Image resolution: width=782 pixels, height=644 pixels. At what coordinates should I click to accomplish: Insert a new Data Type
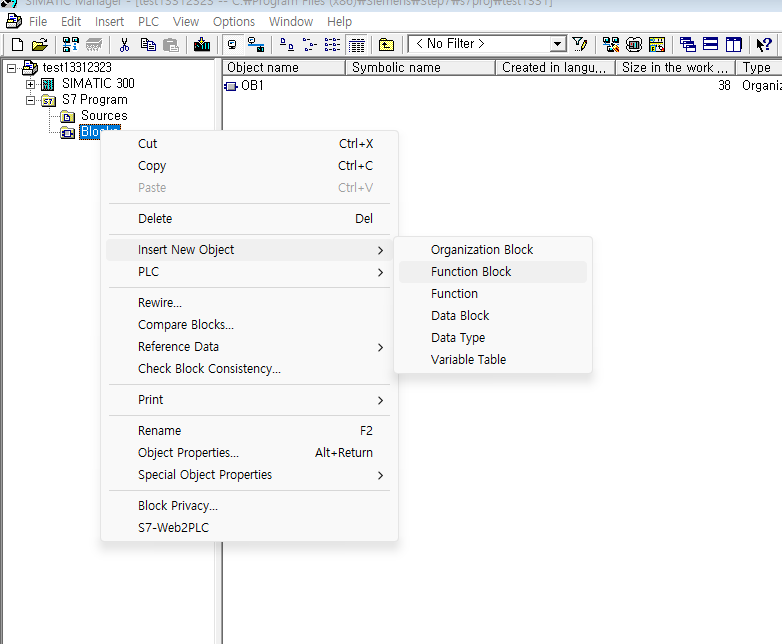(x=493, y=338)
